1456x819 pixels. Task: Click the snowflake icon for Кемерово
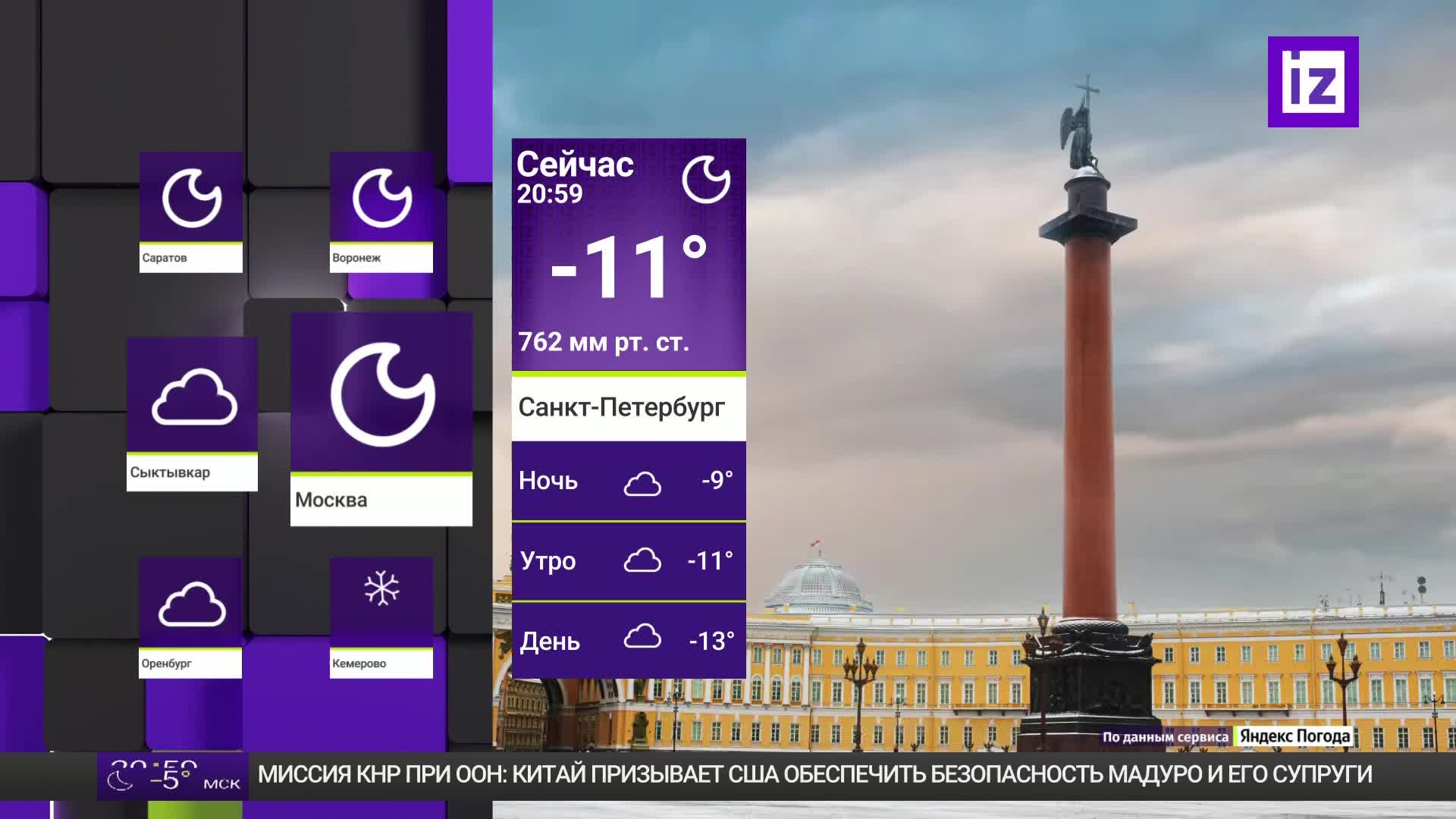(x=381, y=588)
